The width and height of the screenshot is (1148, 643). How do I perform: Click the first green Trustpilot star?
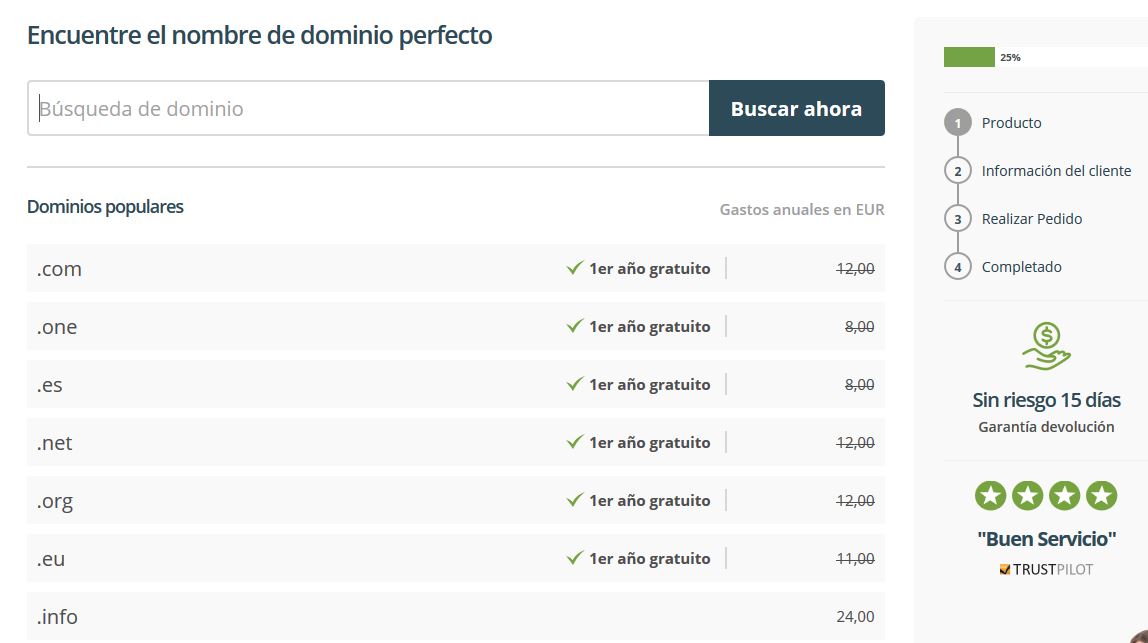(x=991, y=496)
